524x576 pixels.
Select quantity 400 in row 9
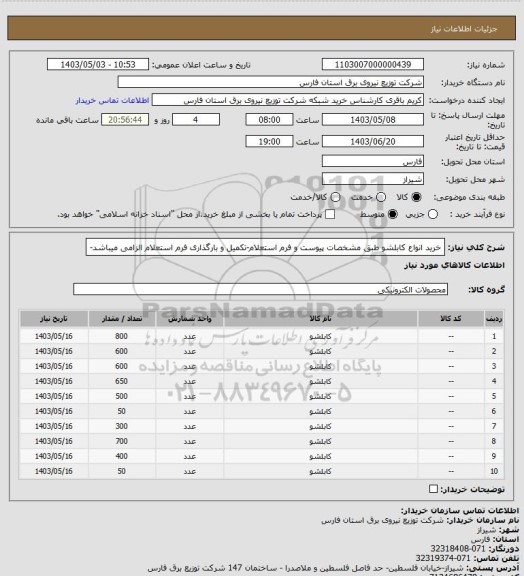(x=122, y=456)
